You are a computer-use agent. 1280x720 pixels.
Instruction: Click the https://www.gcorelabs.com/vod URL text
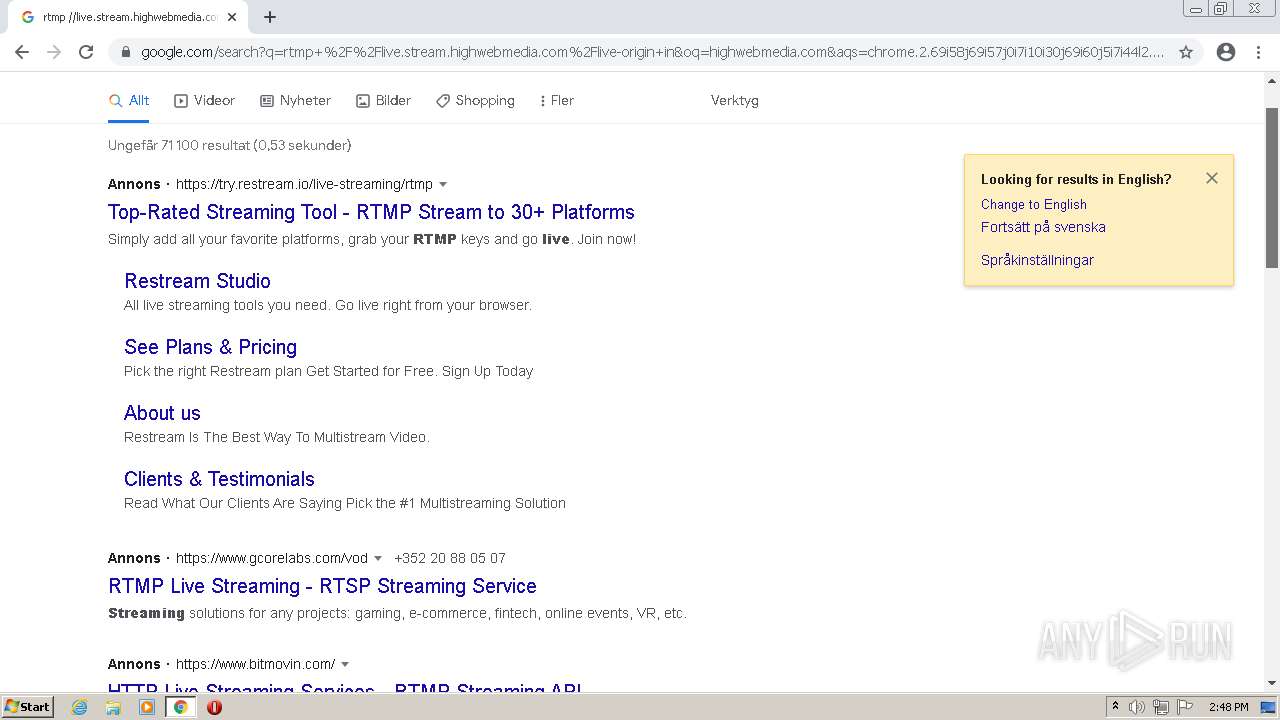272,558
